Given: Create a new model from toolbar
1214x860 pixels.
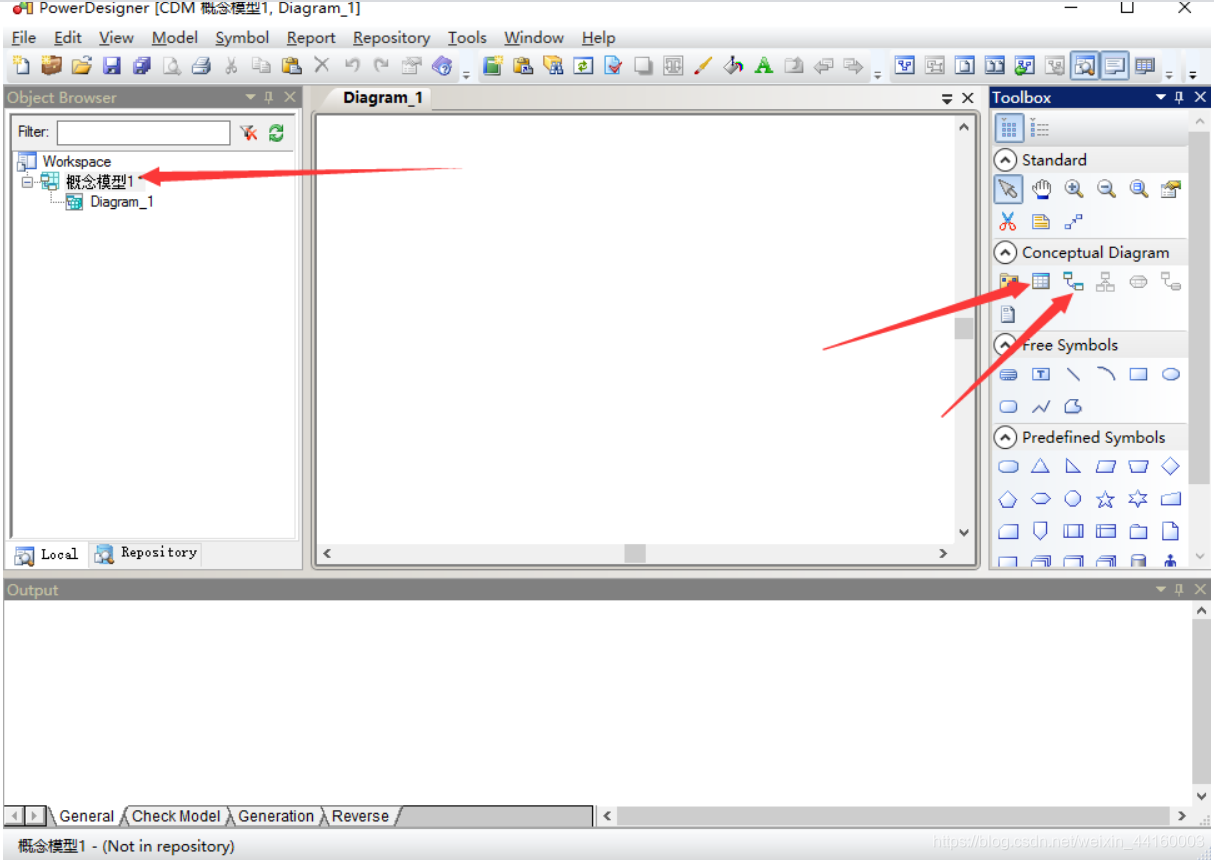Looking at the screenshot, I should pyautogui.click(x=20, y=66).
